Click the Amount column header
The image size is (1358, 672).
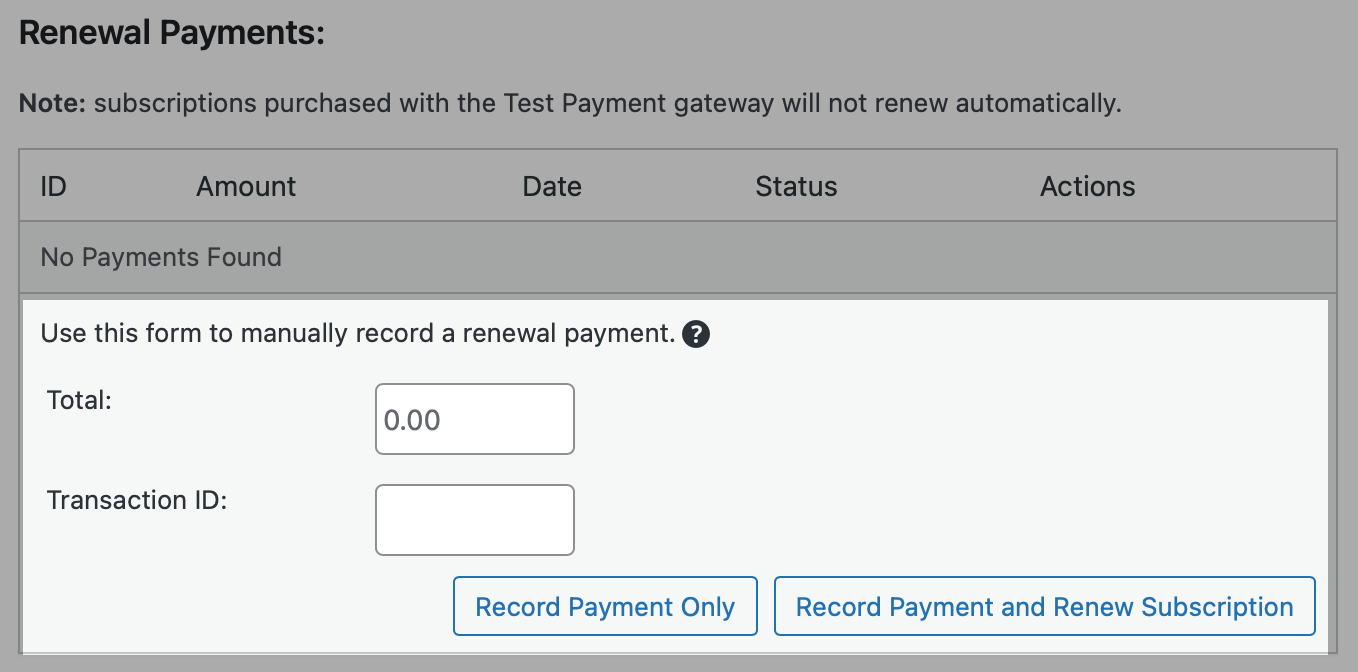246,186
